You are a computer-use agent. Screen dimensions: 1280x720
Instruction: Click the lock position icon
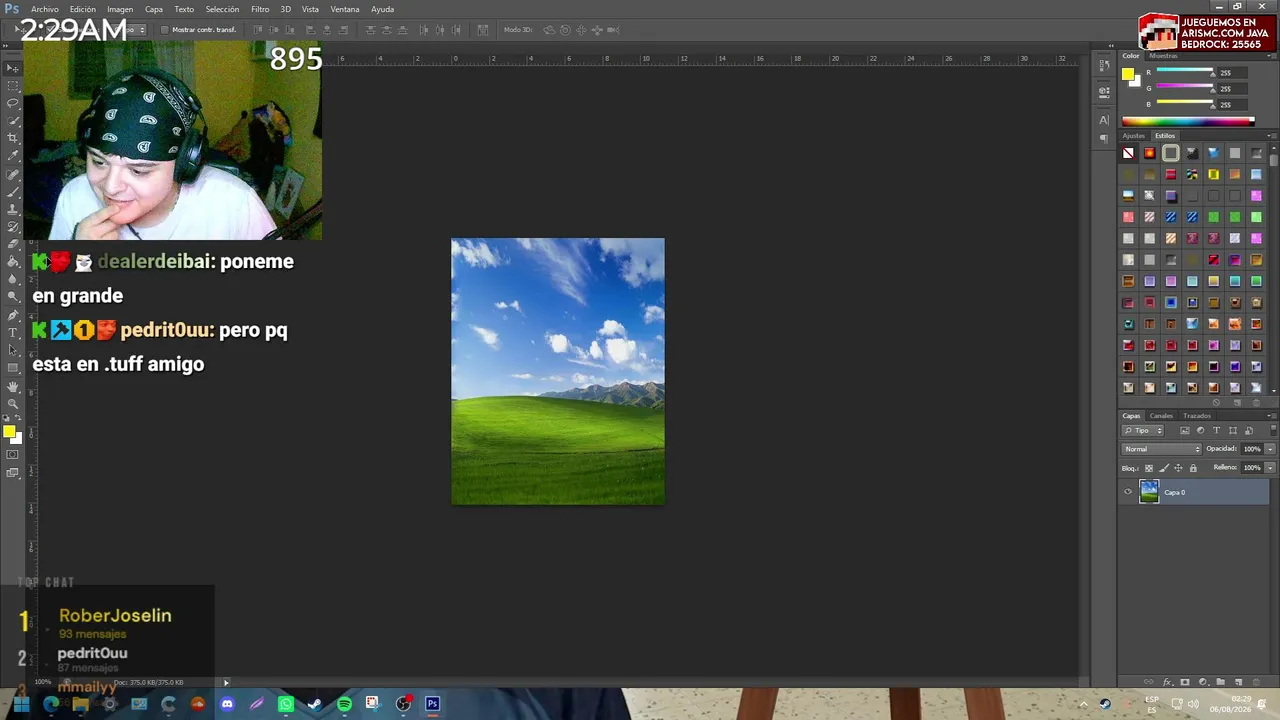pos(1178,468)
